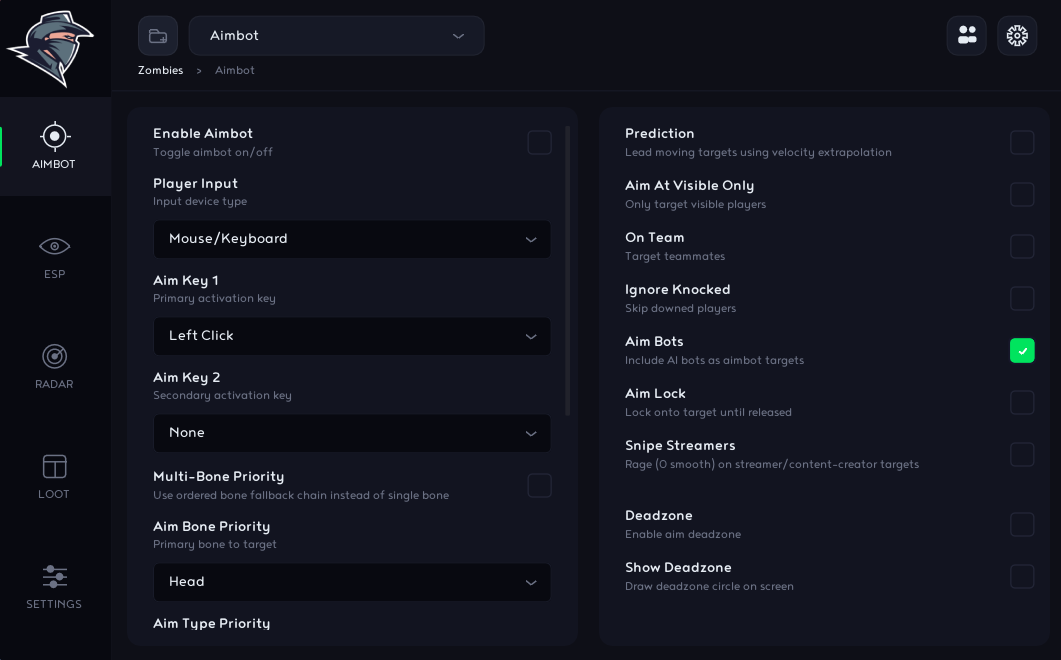Check the Aim At Visible Only box
This screenshot has height=660, width=1061.
tap(1022, 195)
